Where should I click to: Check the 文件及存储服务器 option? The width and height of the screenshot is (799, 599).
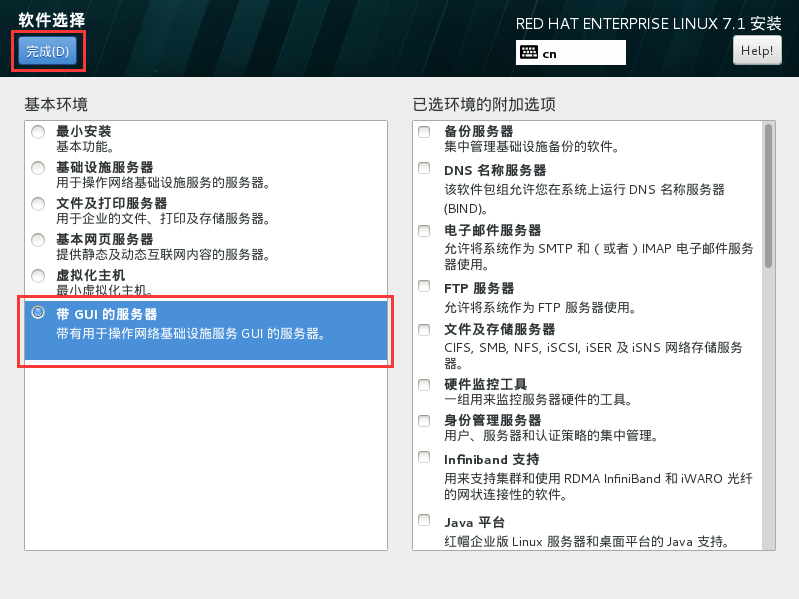click(425, 329)
